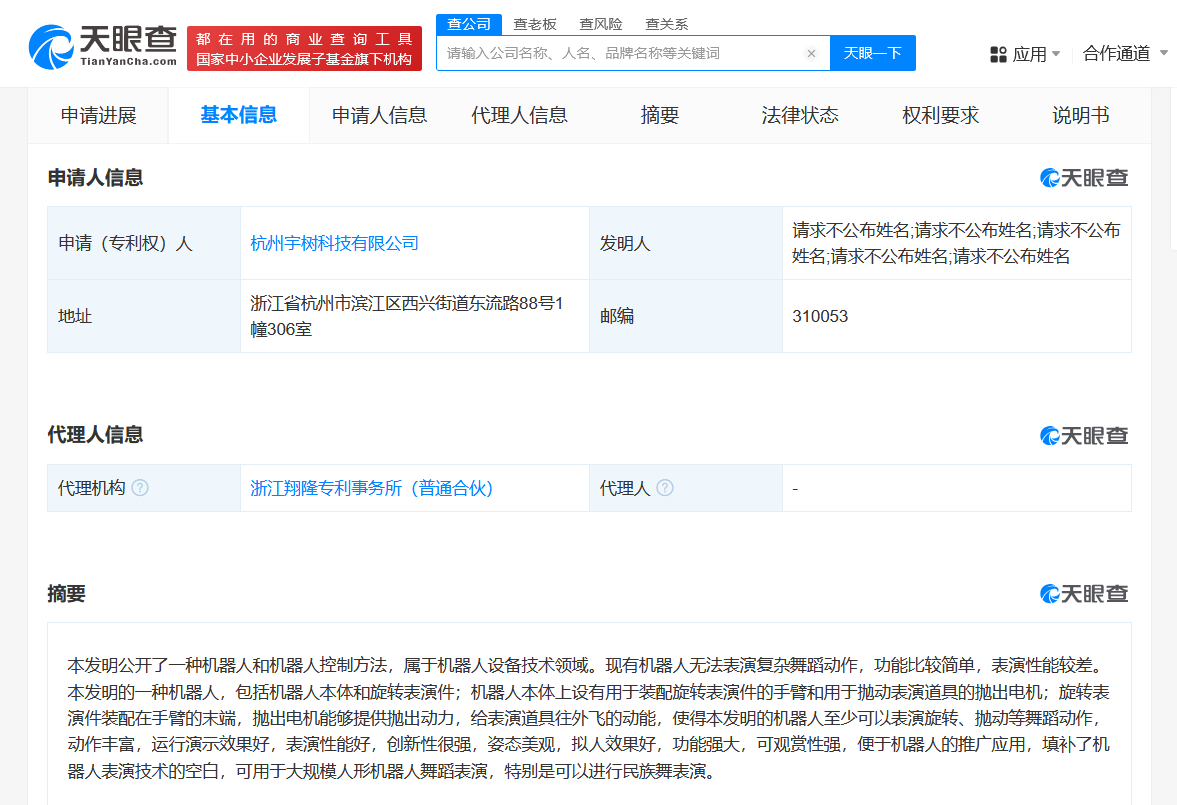This screenshot has width=1177, height=805.
Task: Clear the search box with X icon
Action: click(811, 54)
